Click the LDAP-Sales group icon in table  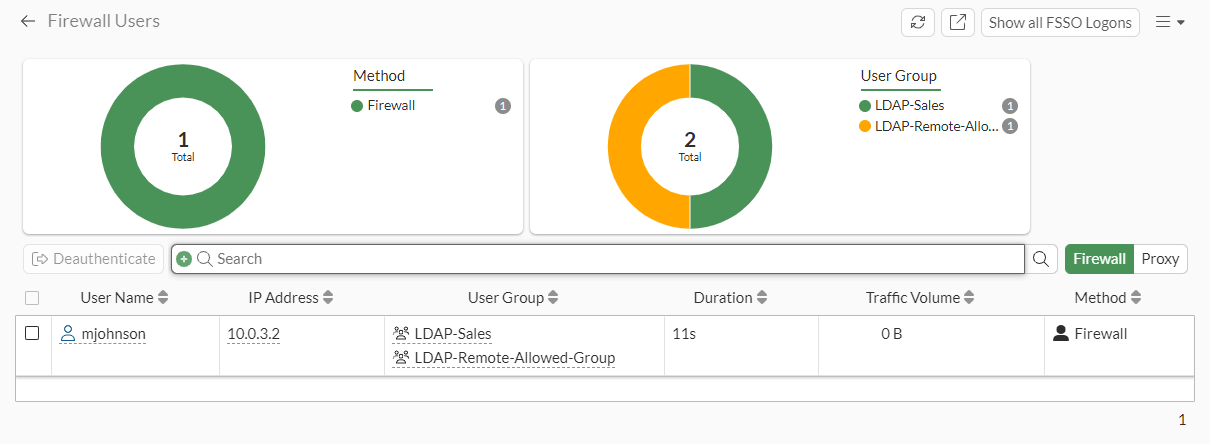(x=401, y=334)
